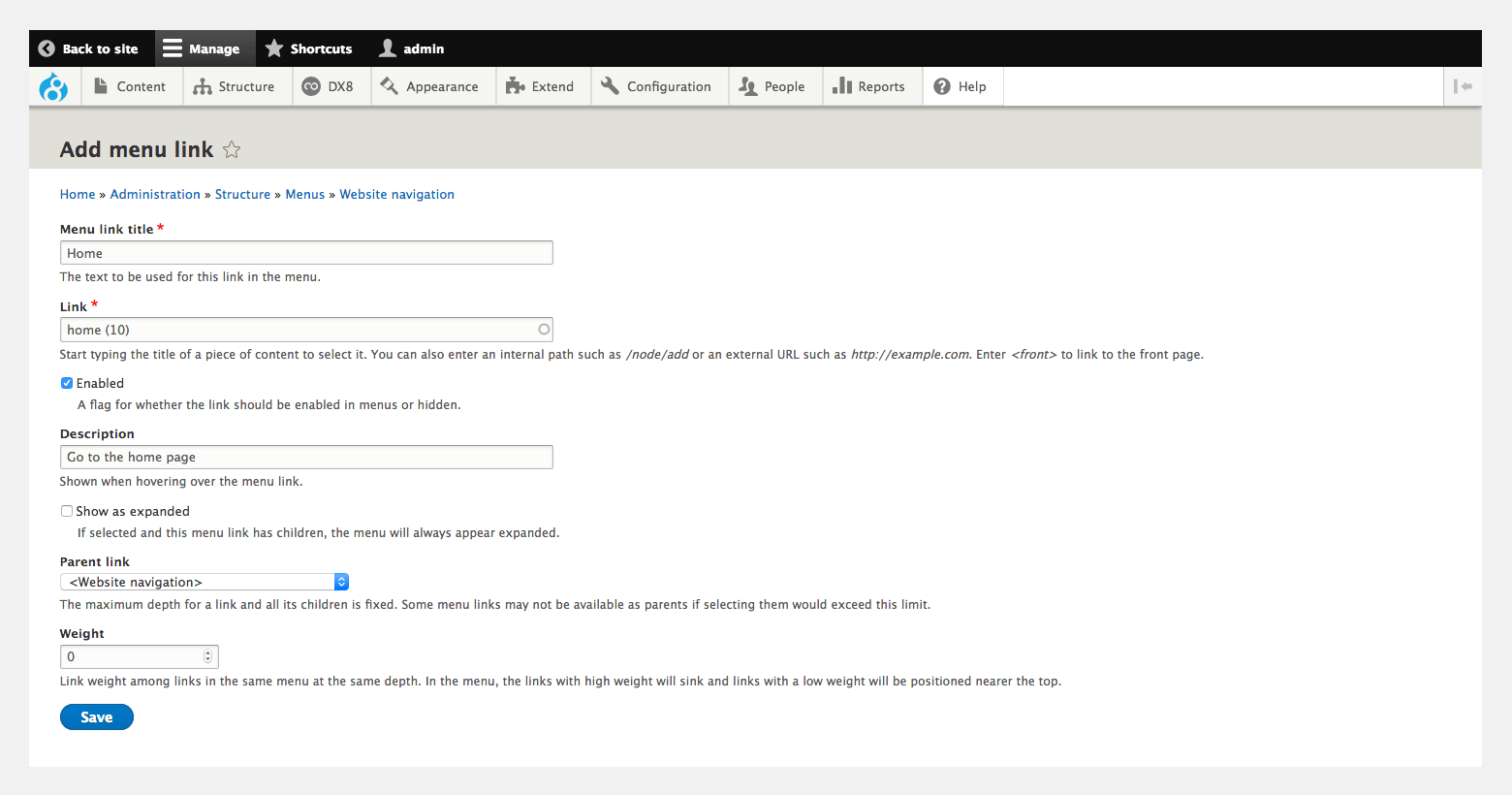
Task: Click the Show as expanded label text
Action: 133,511
